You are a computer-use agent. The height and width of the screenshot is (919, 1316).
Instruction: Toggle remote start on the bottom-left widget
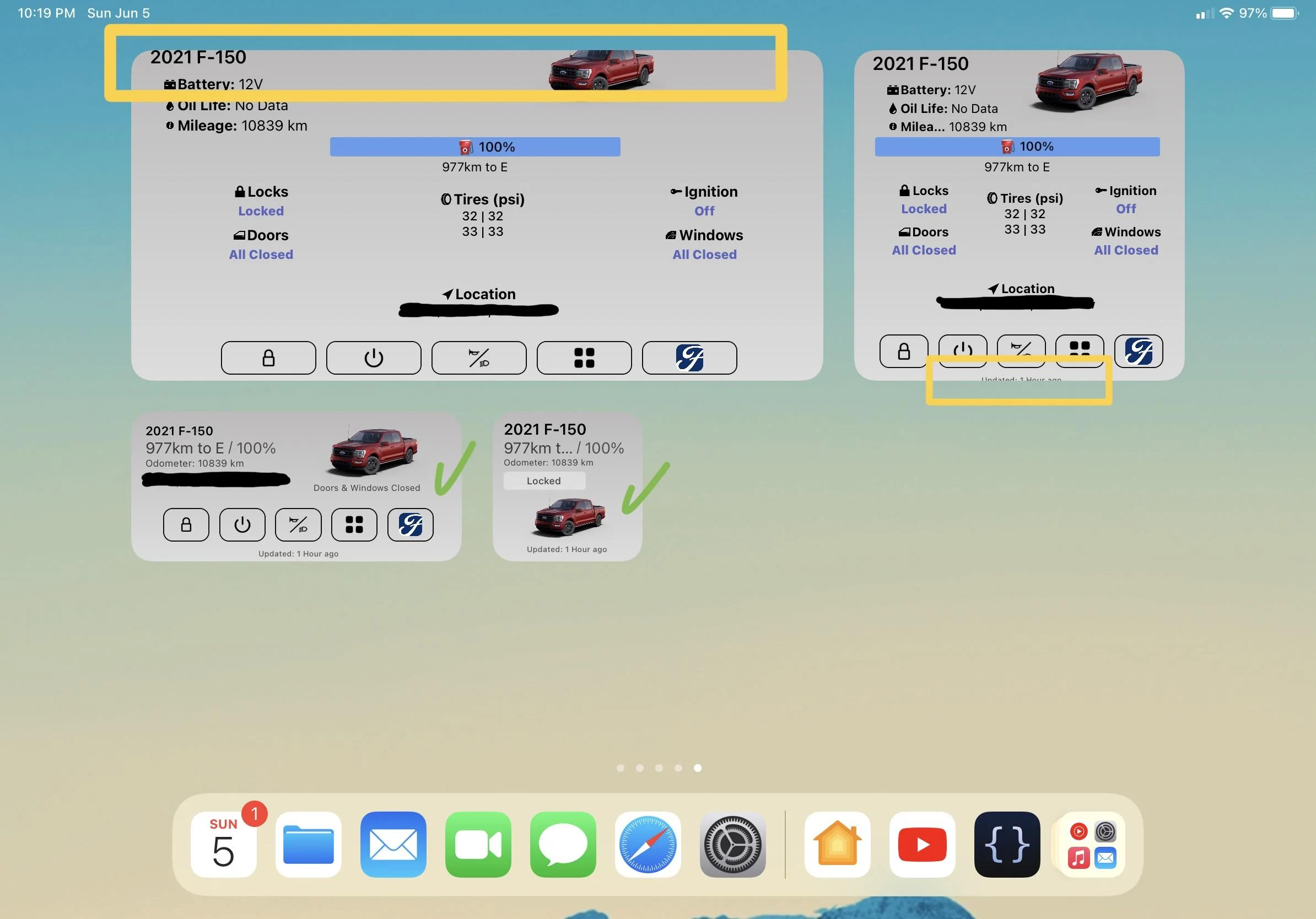pos(242,525)
